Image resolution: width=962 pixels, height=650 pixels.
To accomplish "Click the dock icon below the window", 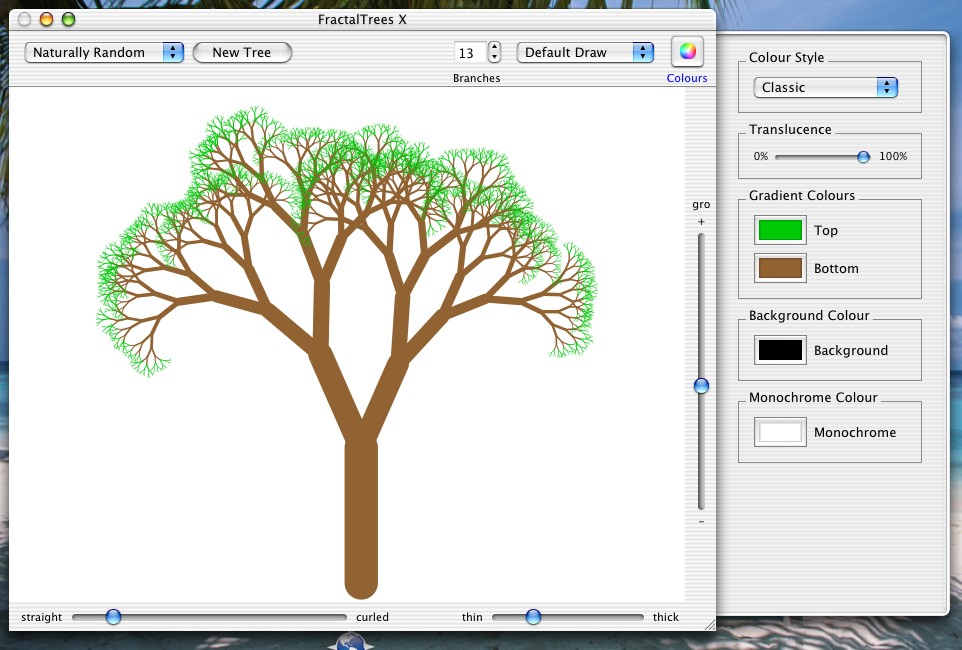I will tap(351, 643).
